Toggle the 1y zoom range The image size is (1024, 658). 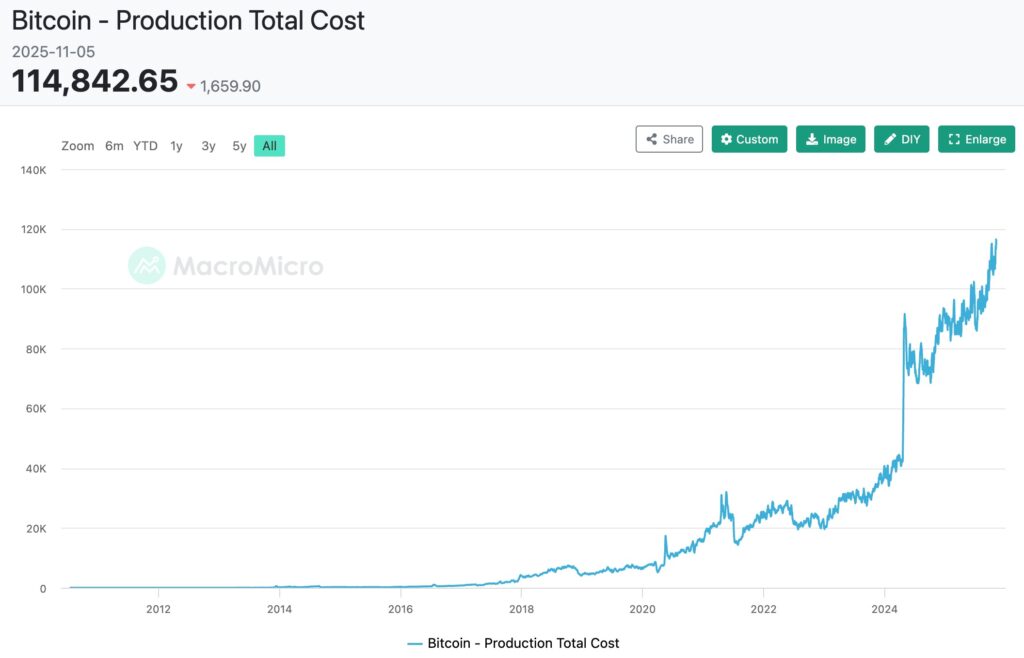(x=176, y=145)
